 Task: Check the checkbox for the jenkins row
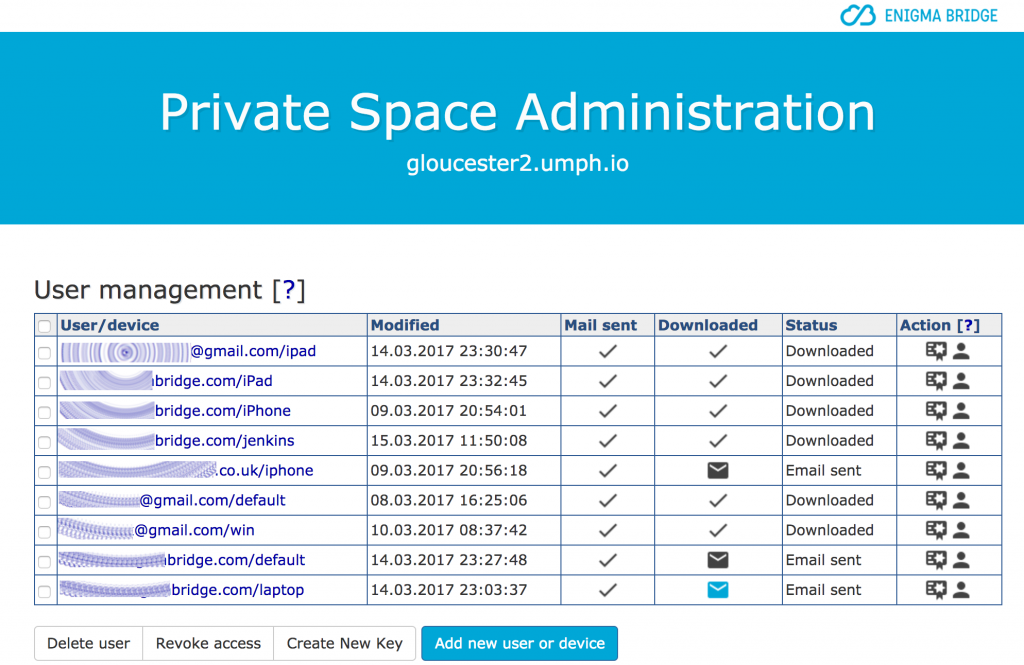pos(43,441)
